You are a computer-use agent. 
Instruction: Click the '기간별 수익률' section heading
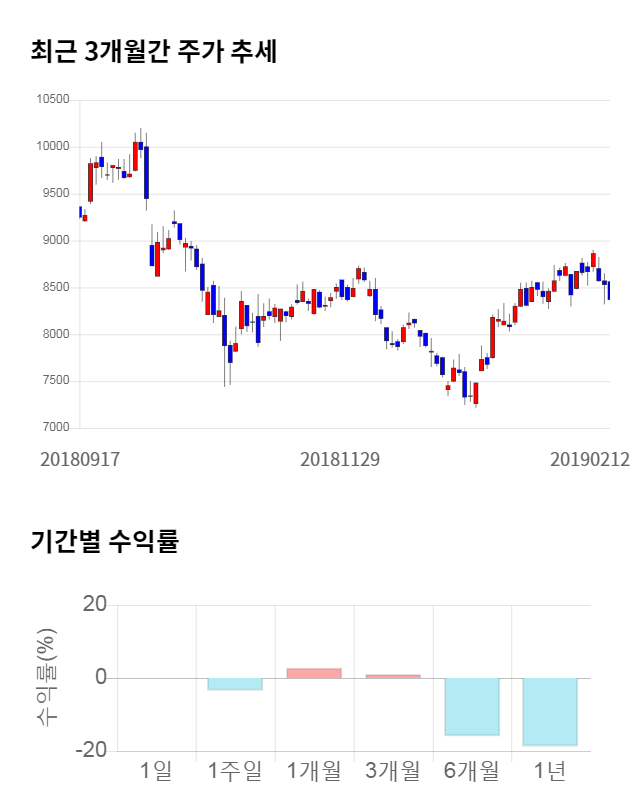coord(104,542)
